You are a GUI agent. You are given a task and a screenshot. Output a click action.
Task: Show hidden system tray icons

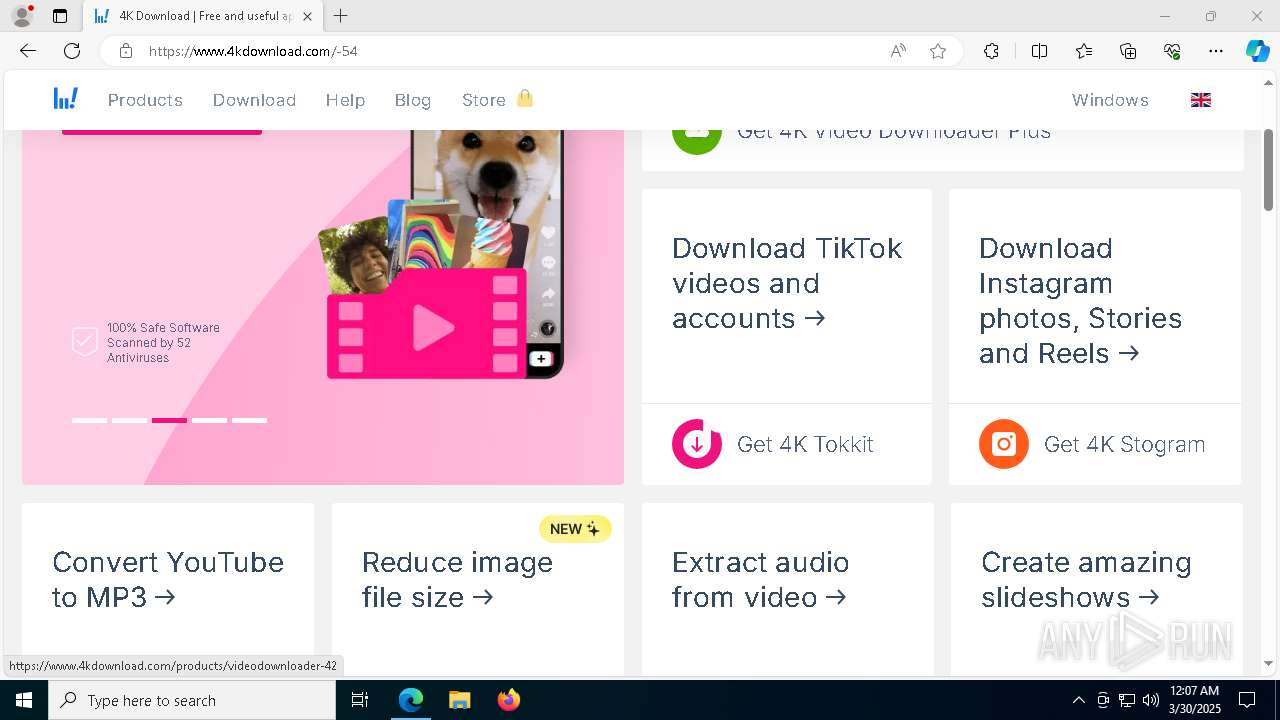(1078, 700)
